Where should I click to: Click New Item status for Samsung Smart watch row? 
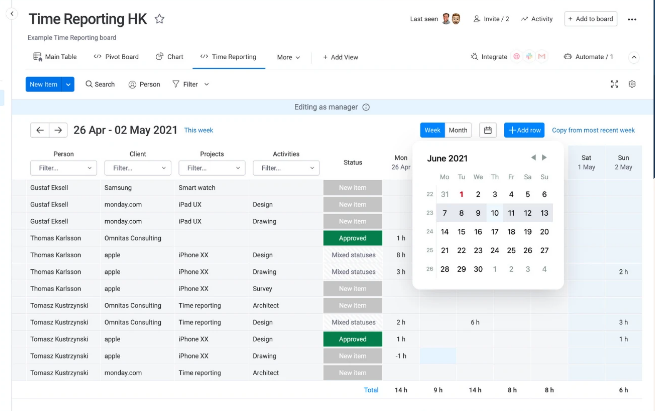pyautogui.click(x=353, y=188)
